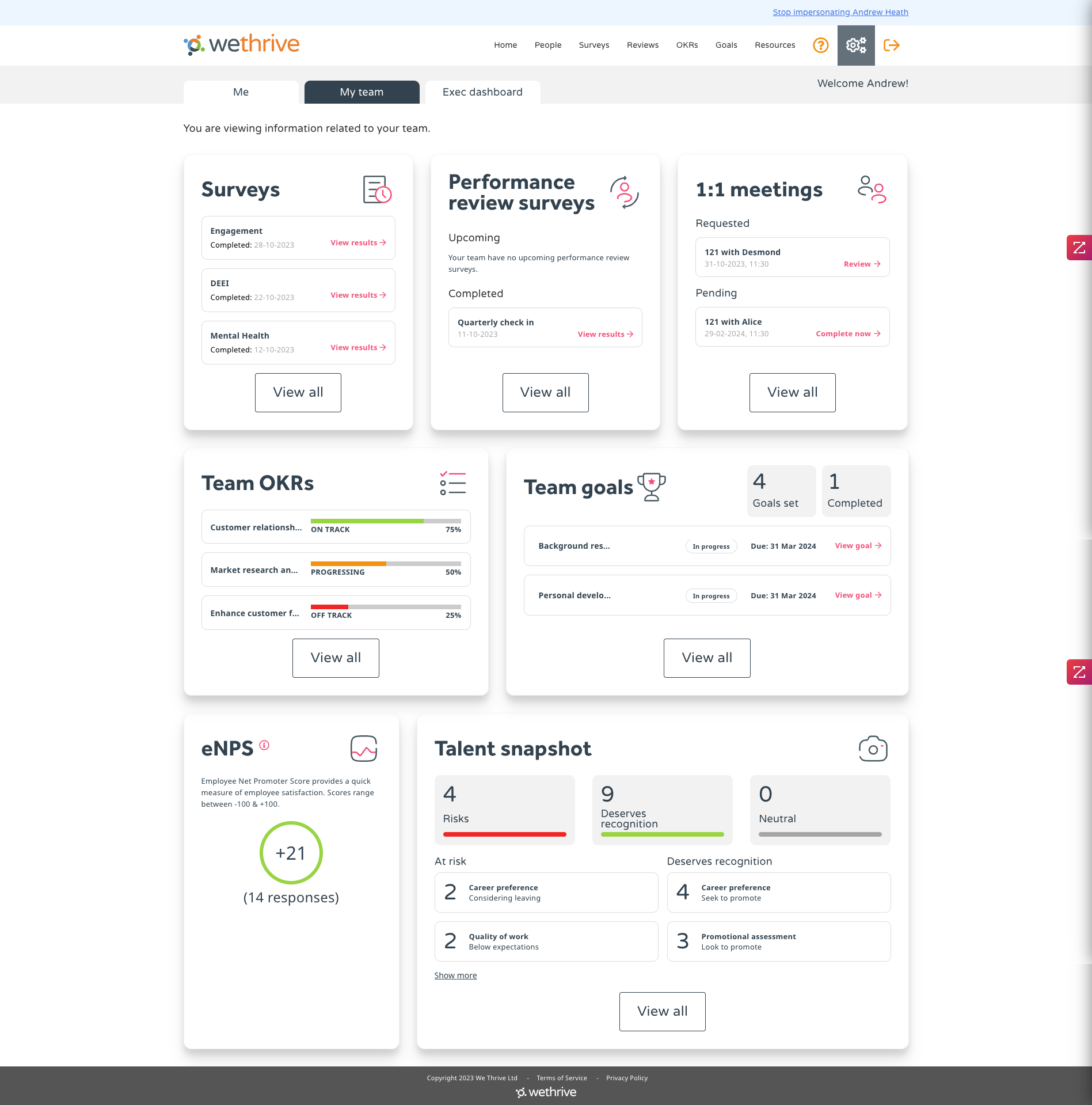Click the Performance review surveys cycle icon
1092x1105 pixels.
(x=625, y=193)
